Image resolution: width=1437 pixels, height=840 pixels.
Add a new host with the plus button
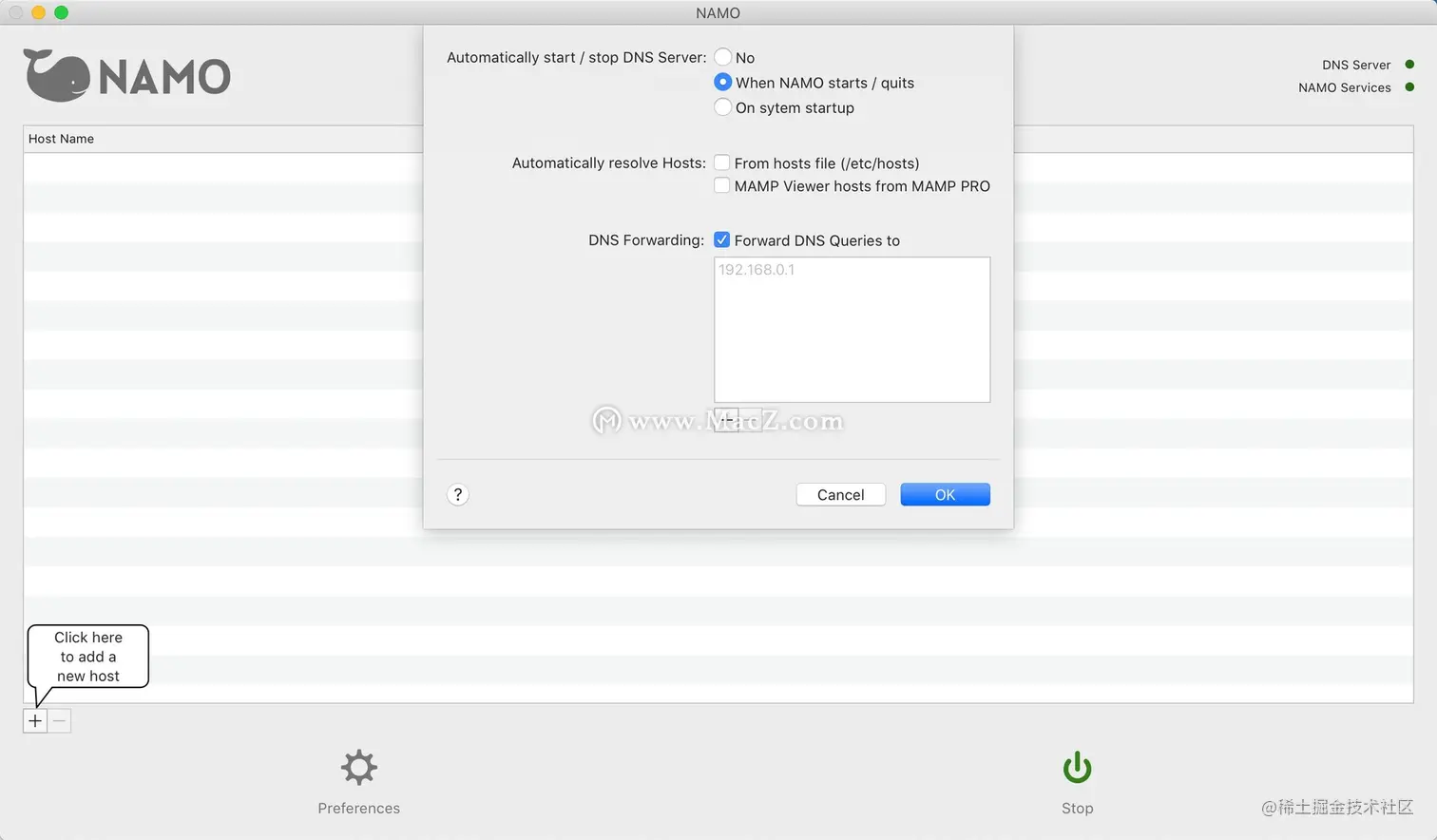point(35,721)
